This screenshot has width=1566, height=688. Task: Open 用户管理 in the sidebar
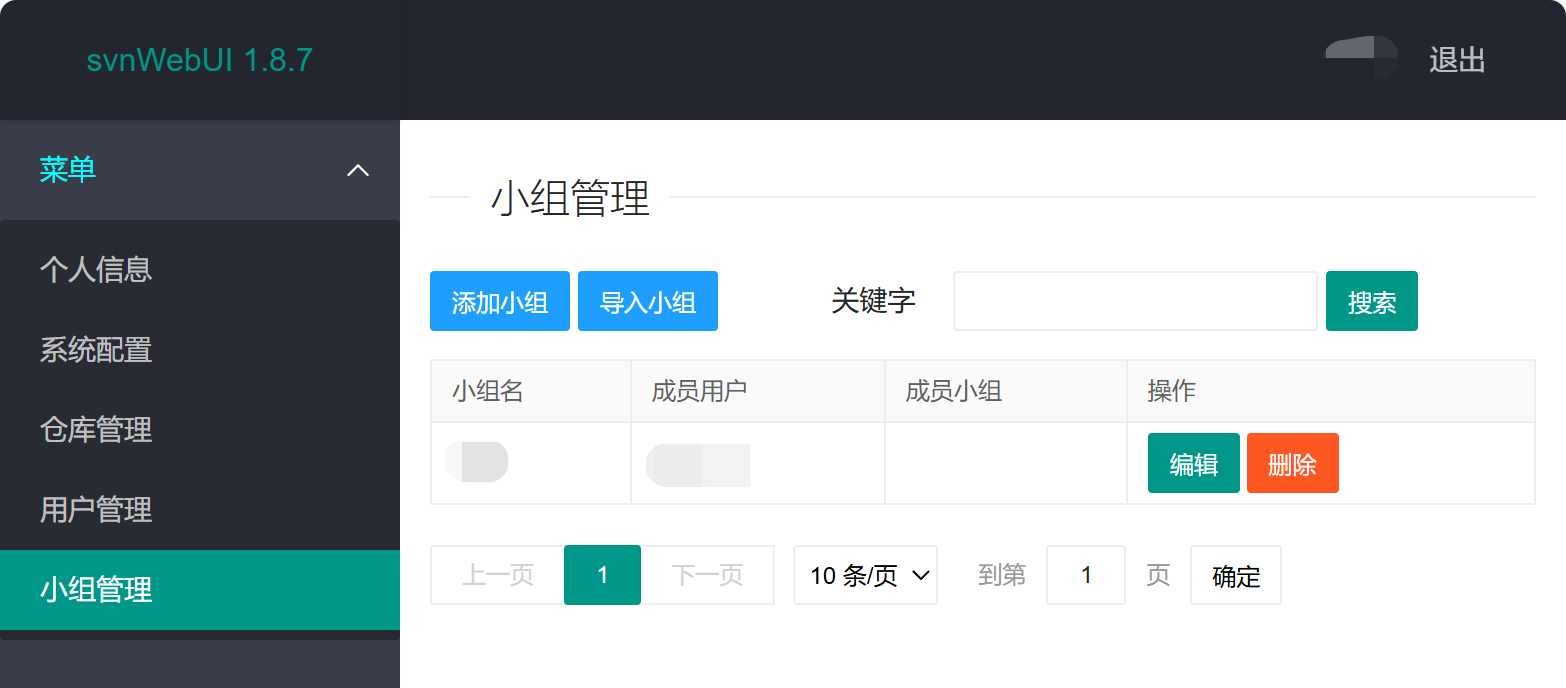tap(96, 510)
